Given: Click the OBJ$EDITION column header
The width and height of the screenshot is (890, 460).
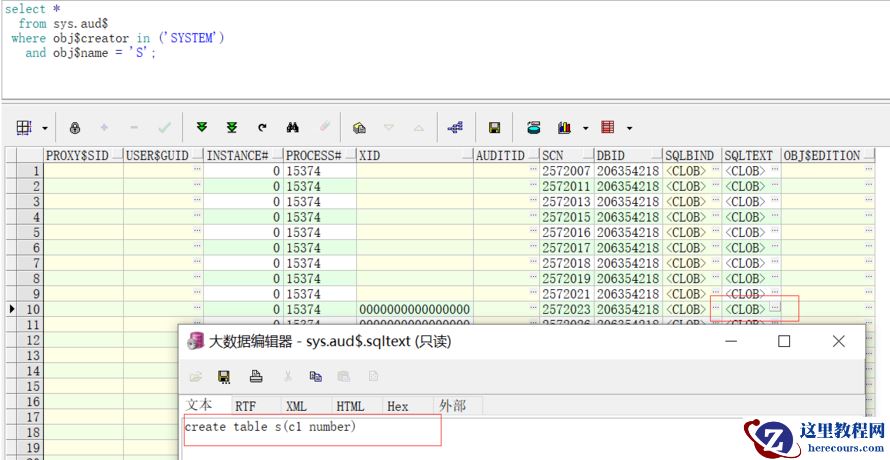Looking at the screenshot, I should (x=828, y=156).
